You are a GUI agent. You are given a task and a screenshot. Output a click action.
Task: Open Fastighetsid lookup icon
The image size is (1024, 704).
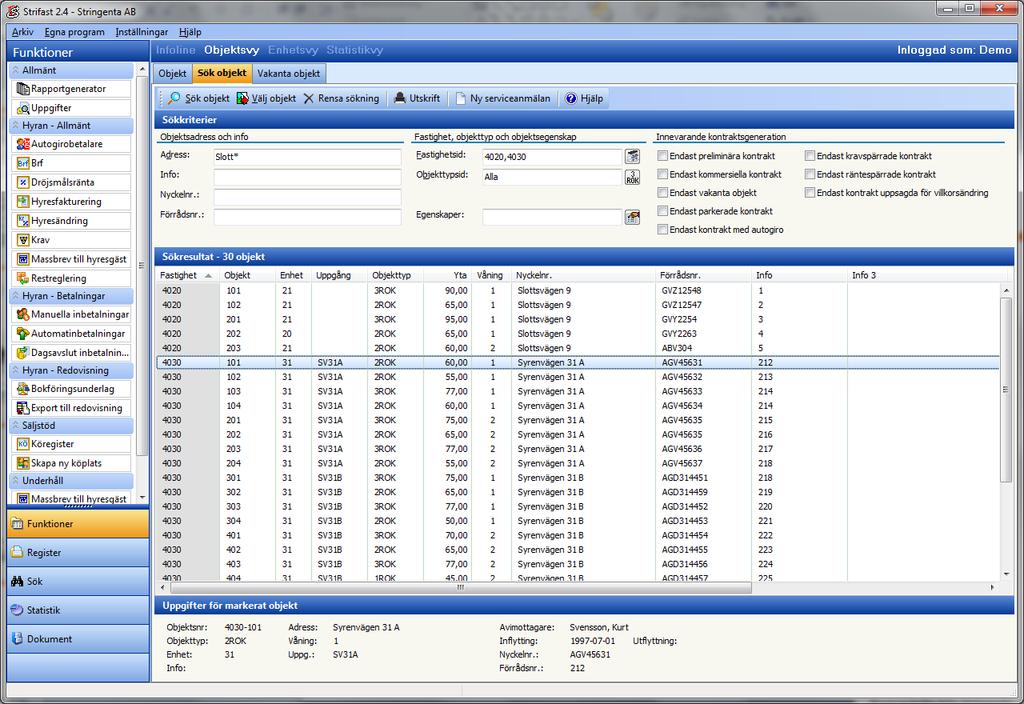[x=632, y=157]
